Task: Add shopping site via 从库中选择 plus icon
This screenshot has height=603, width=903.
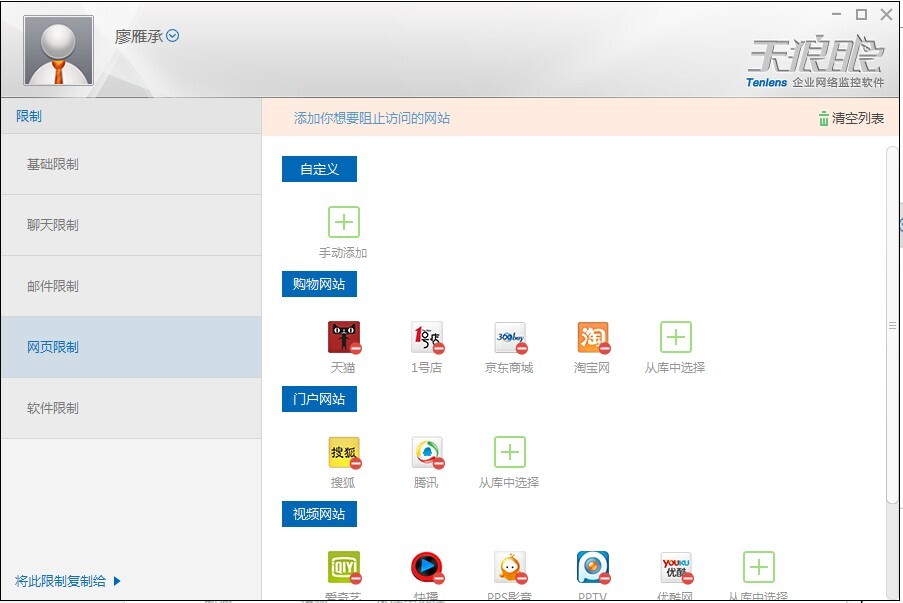Action: pyautogui.click(x=676, y=337)
